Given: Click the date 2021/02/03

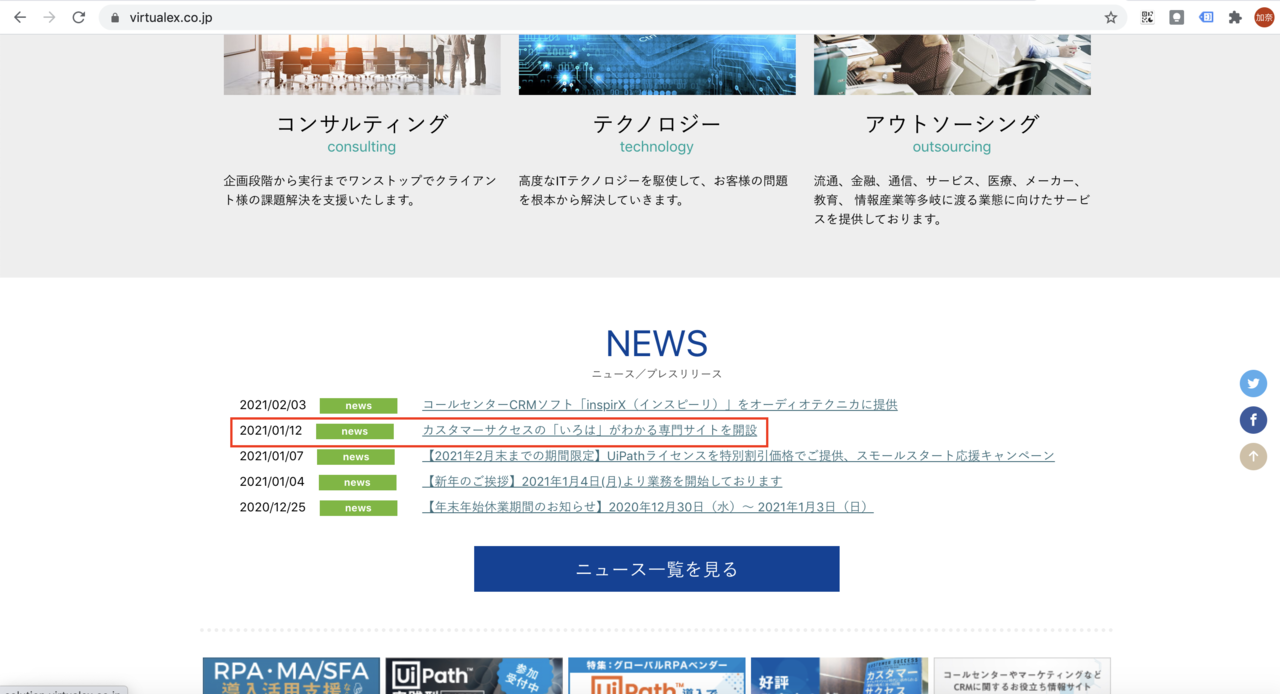Looking at the screenshot, I should pyautogui.click(x=273, y=405).
